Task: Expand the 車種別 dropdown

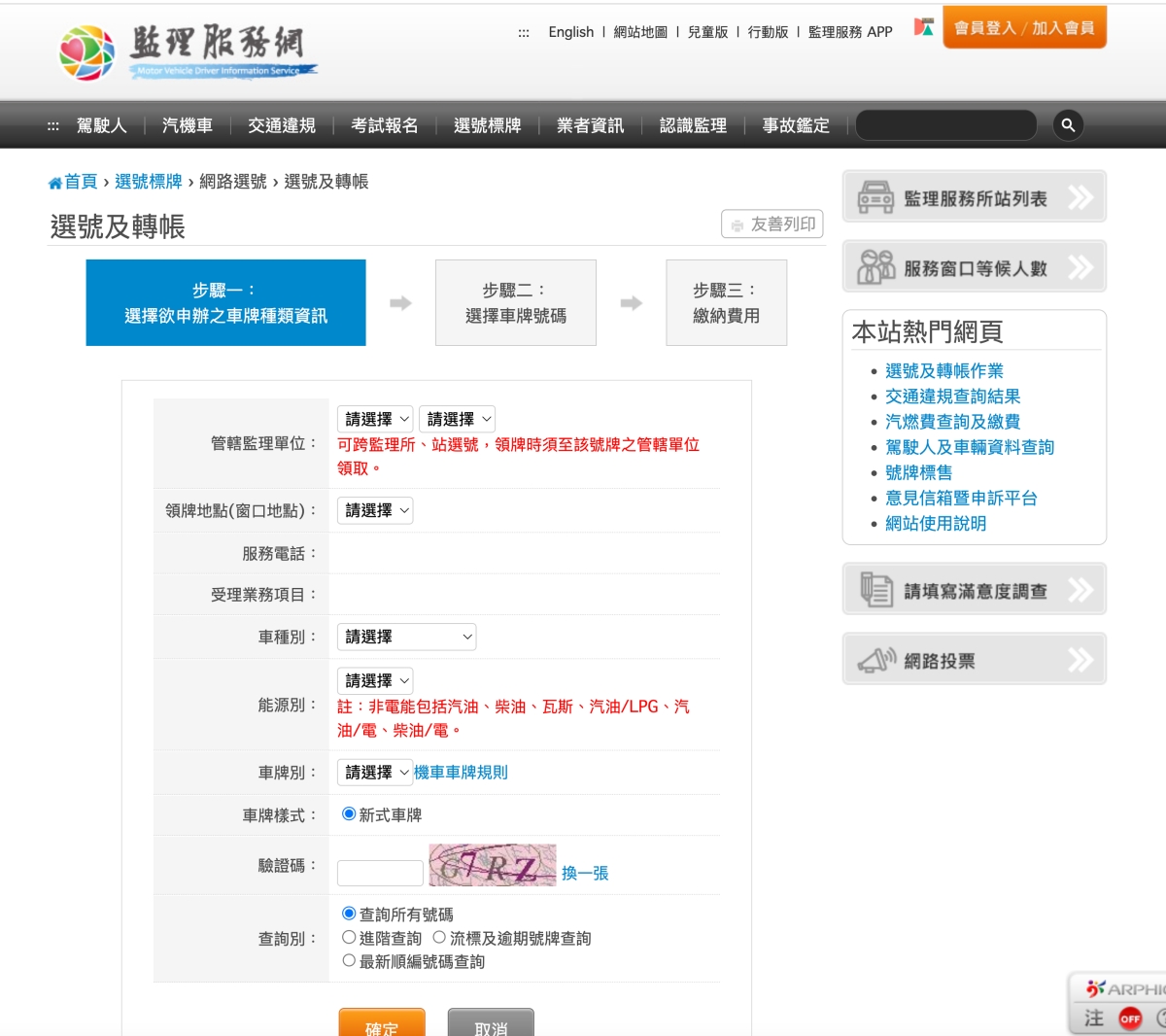Action: (406, 637)
